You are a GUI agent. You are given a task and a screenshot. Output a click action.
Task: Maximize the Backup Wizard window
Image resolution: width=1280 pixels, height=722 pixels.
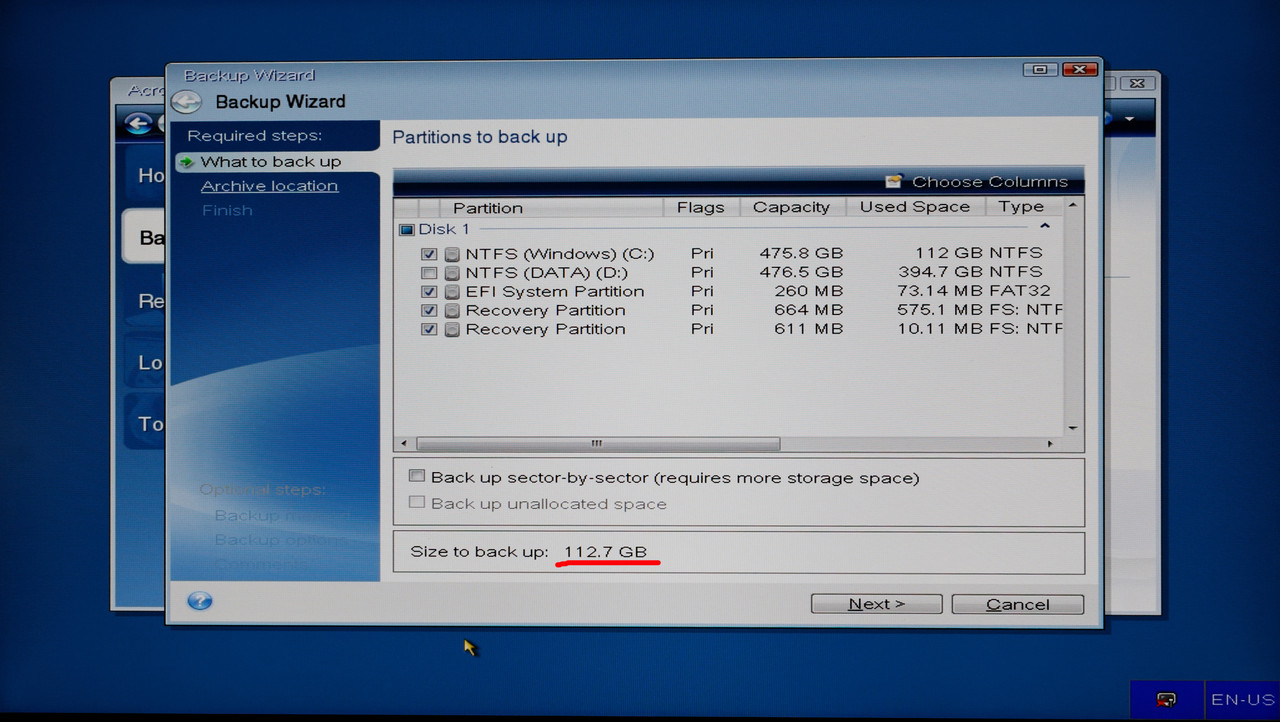point(1040,69)
